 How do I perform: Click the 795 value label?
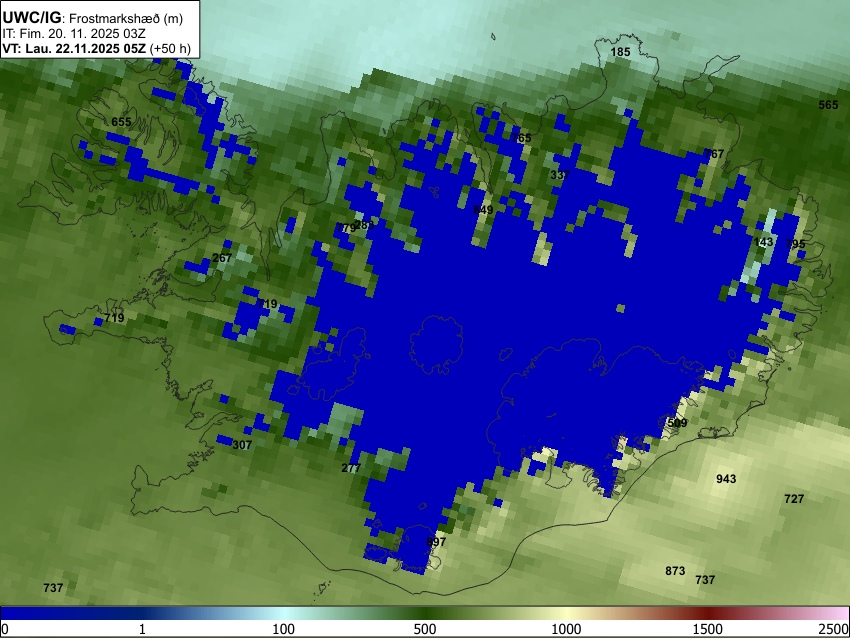coord(795,244)
